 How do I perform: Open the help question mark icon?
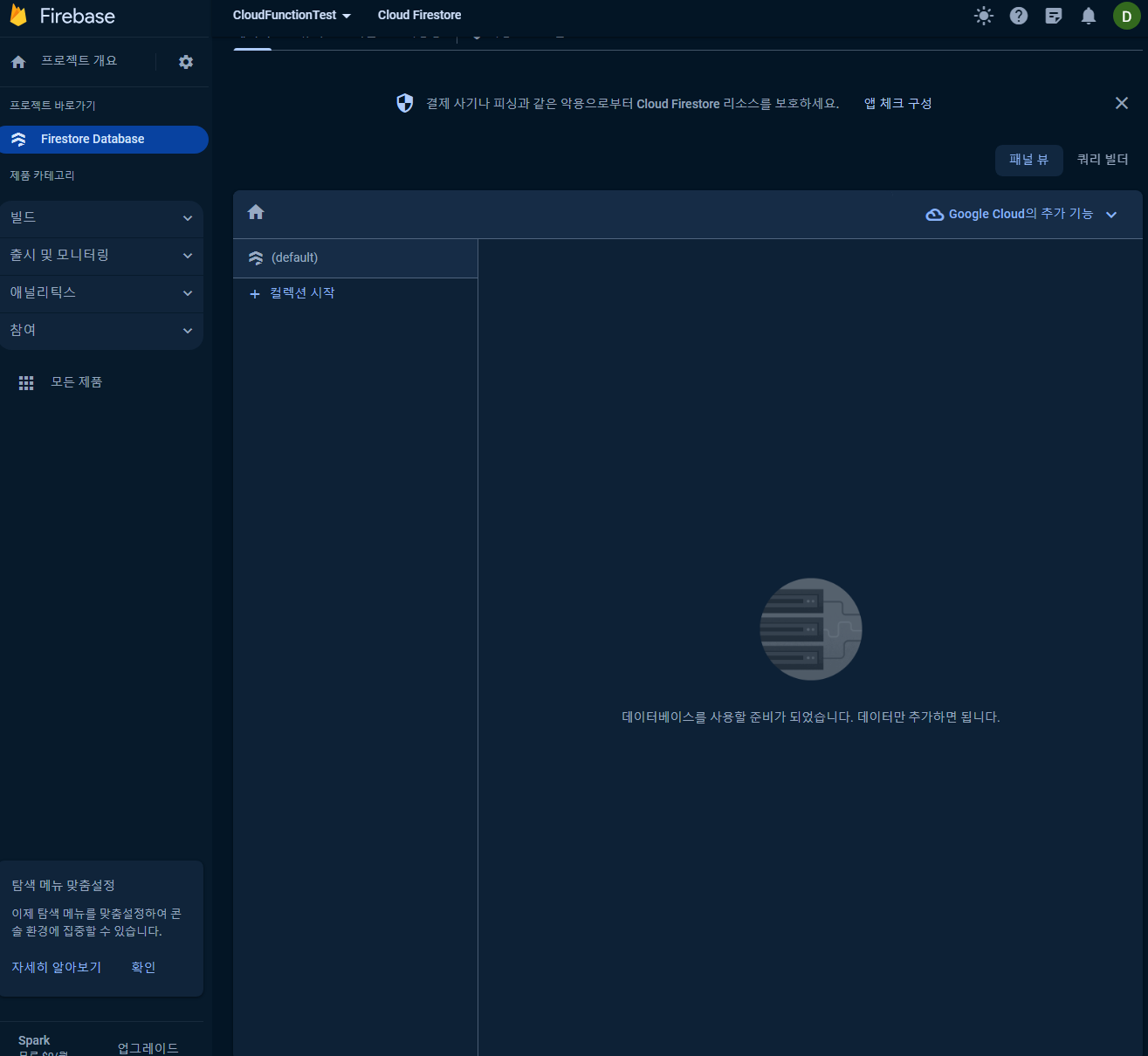tap(1019, 16)
